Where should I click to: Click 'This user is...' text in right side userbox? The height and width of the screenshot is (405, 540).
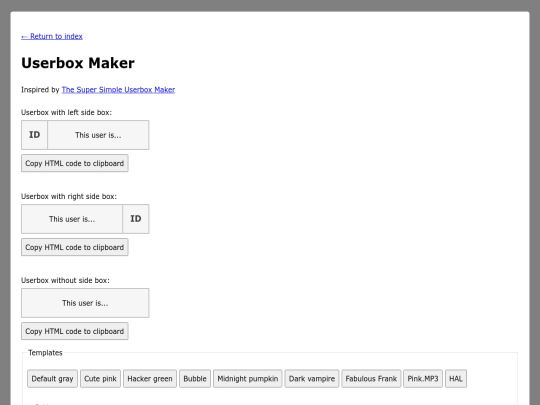[72, 219]
